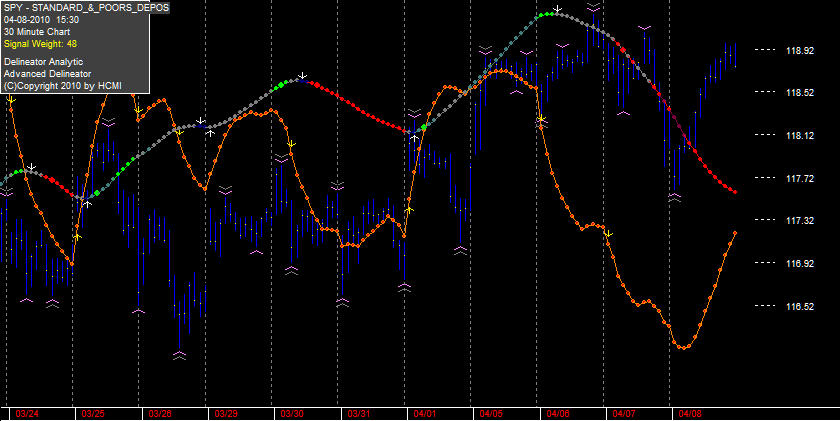Viewport: 840px width, 421px height.
Task: Click the Signal Weight: 48 text
Action: 40,44
